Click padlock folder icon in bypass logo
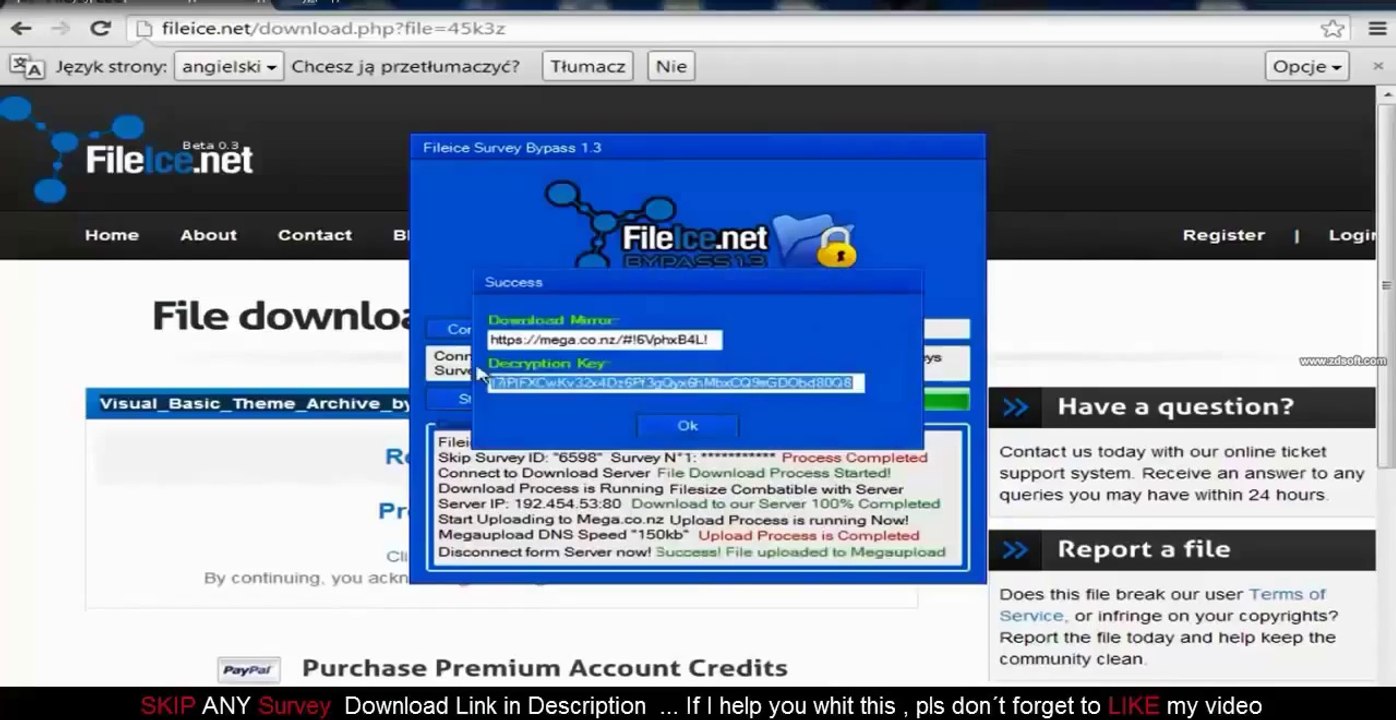The width and height of the screenshot is (1396, 720). pos(815,242)
